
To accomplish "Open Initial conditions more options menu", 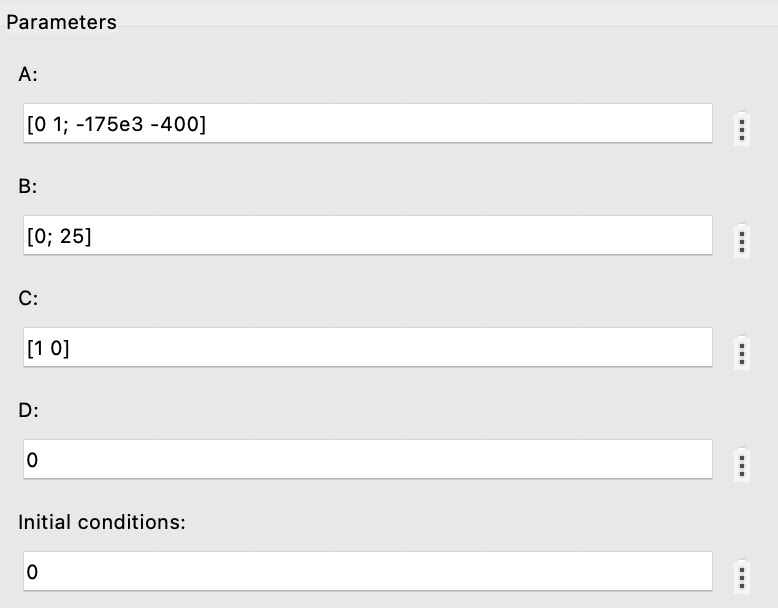I will [741, 577].
